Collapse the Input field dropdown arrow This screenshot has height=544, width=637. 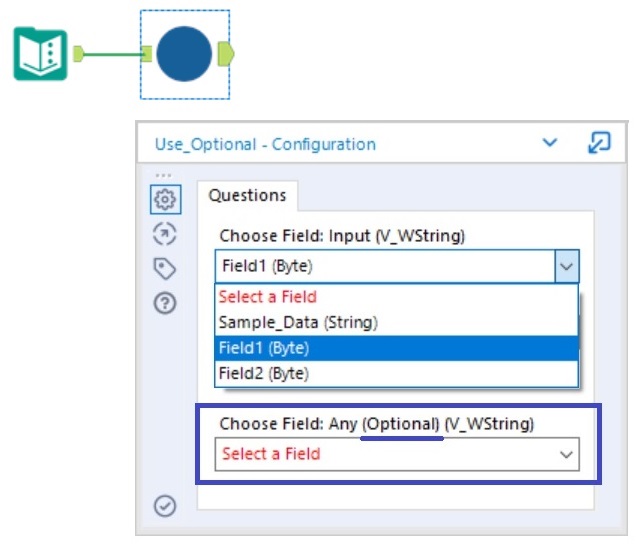point(566,267)
